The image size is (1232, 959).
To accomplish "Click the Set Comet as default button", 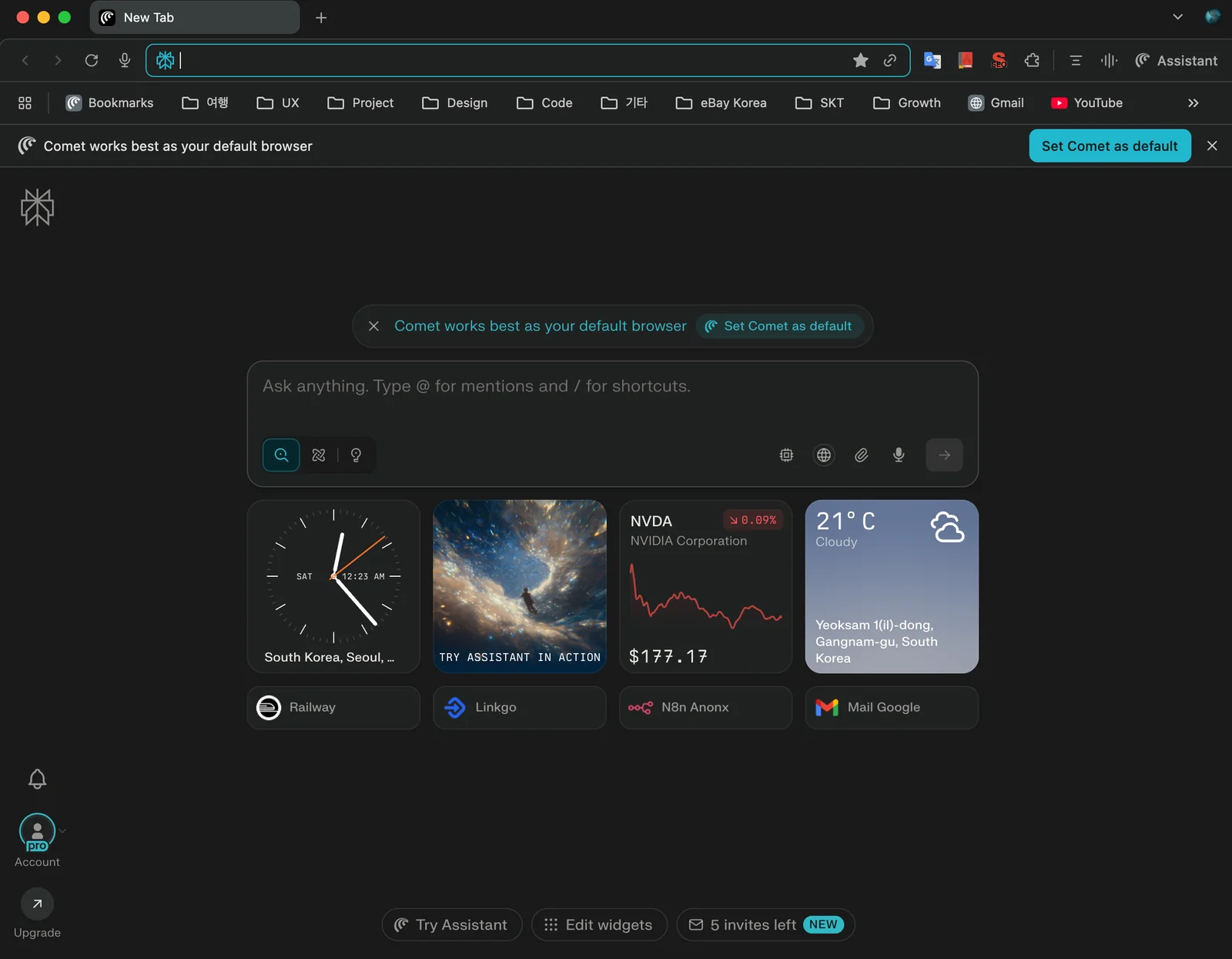I will click(1109, 146).
